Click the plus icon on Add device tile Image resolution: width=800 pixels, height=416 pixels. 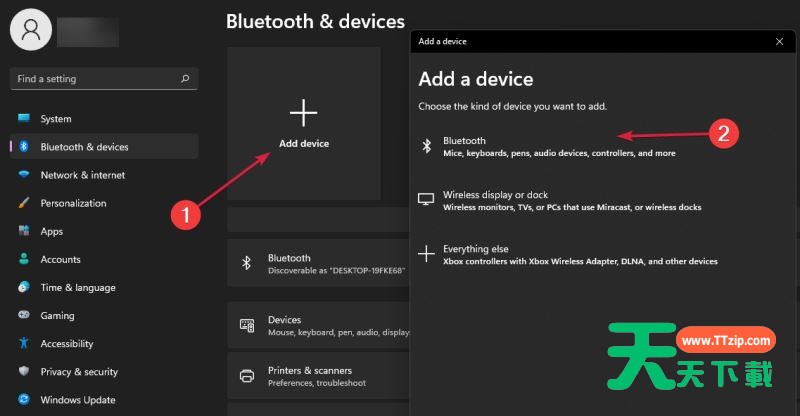click(x=303, y=111)
